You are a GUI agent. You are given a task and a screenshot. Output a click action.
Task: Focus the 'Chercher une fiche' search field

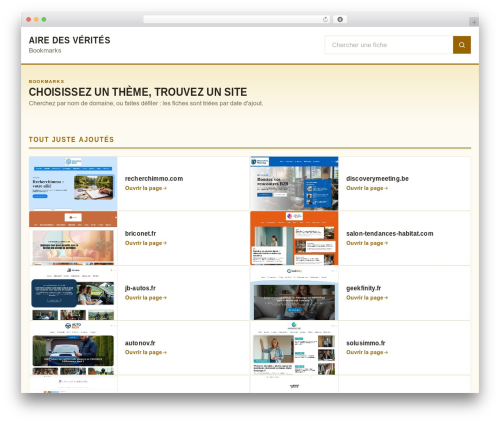(389, 45)
